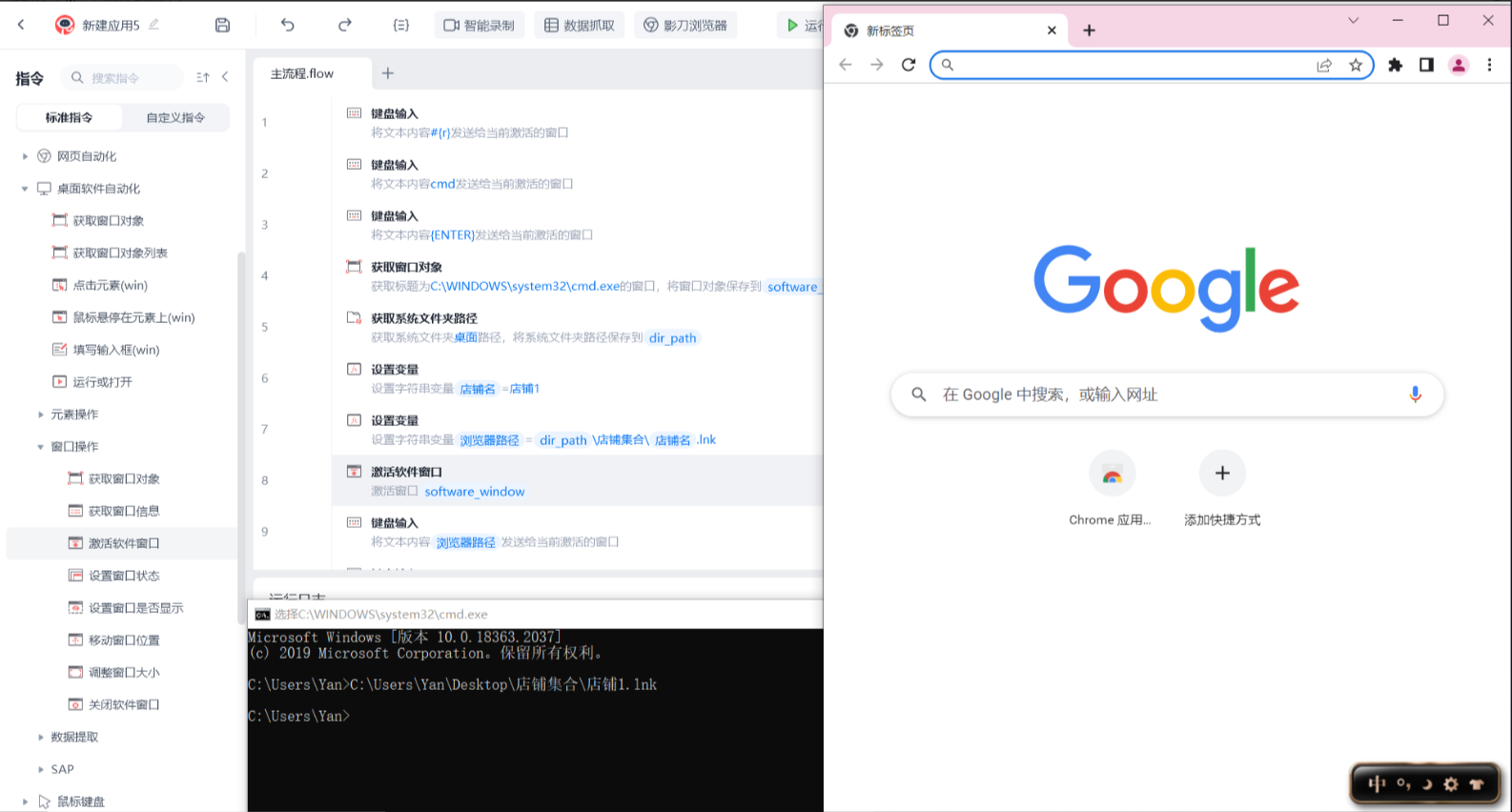This screenshot has width=1512, height=812.
Task: Switch to the 自定义指令 tab
Action: [x=175, y=117]
